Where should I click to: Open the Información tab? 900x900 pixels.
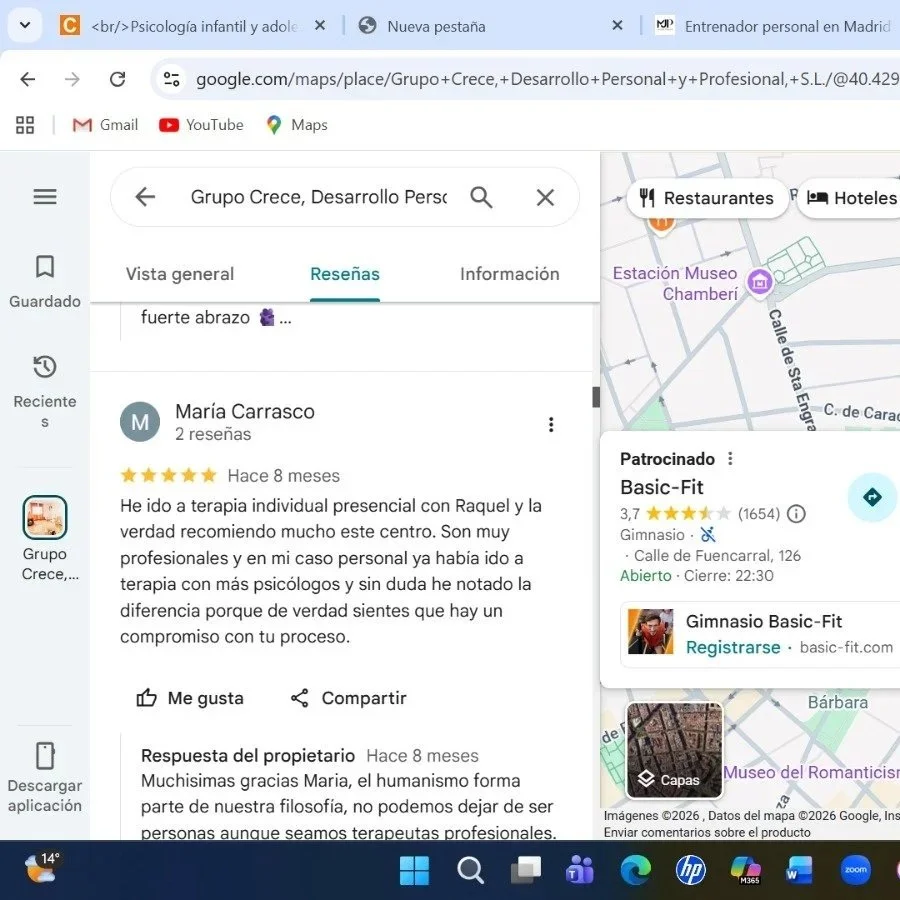(x=510, y=274)
